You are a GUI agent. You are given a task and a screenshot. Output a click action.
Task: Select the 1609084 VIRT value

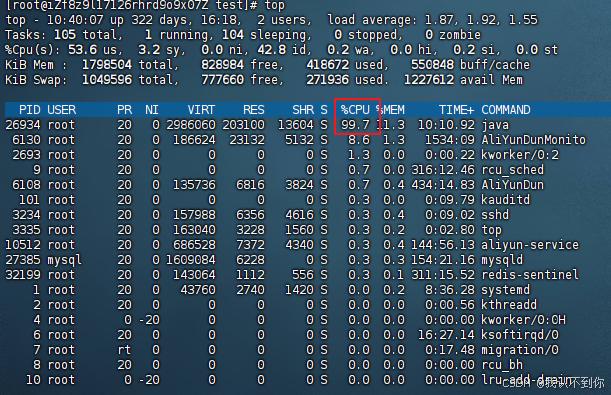tap(191, 260)
